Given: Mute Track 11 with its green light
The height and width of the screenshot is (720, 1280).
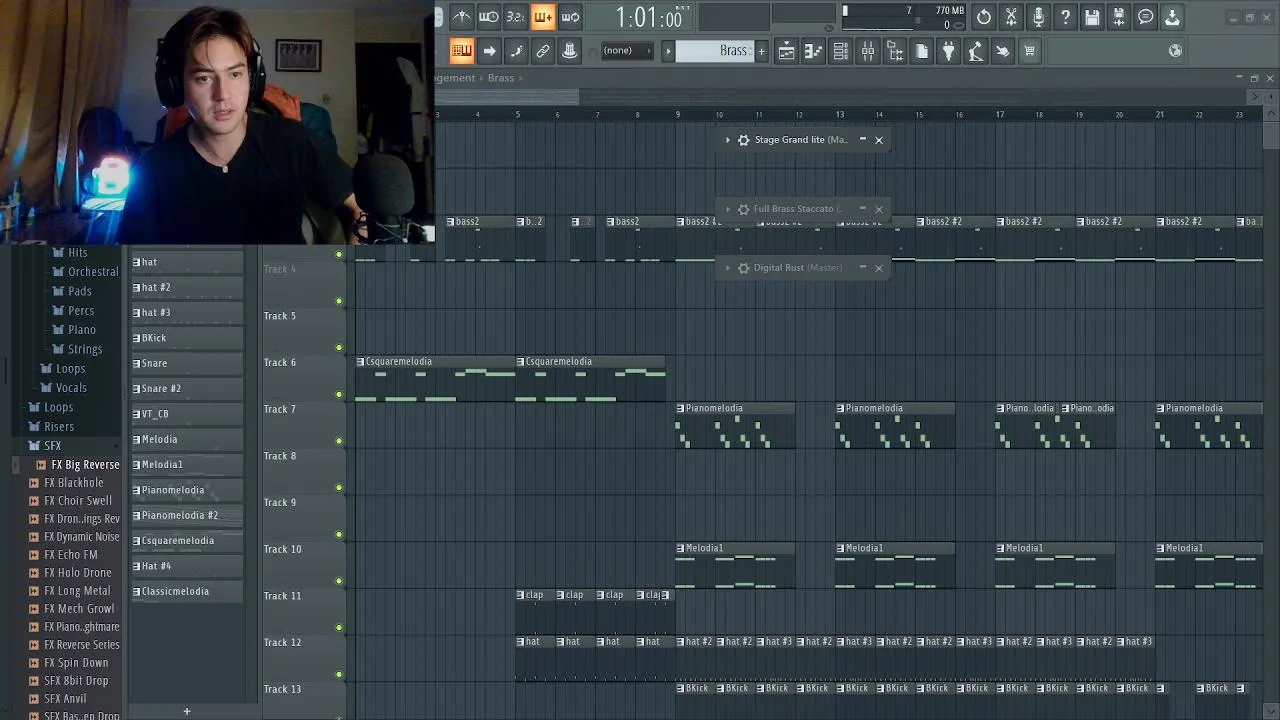Looking at the screenshot, I should (x=339, y=628).
